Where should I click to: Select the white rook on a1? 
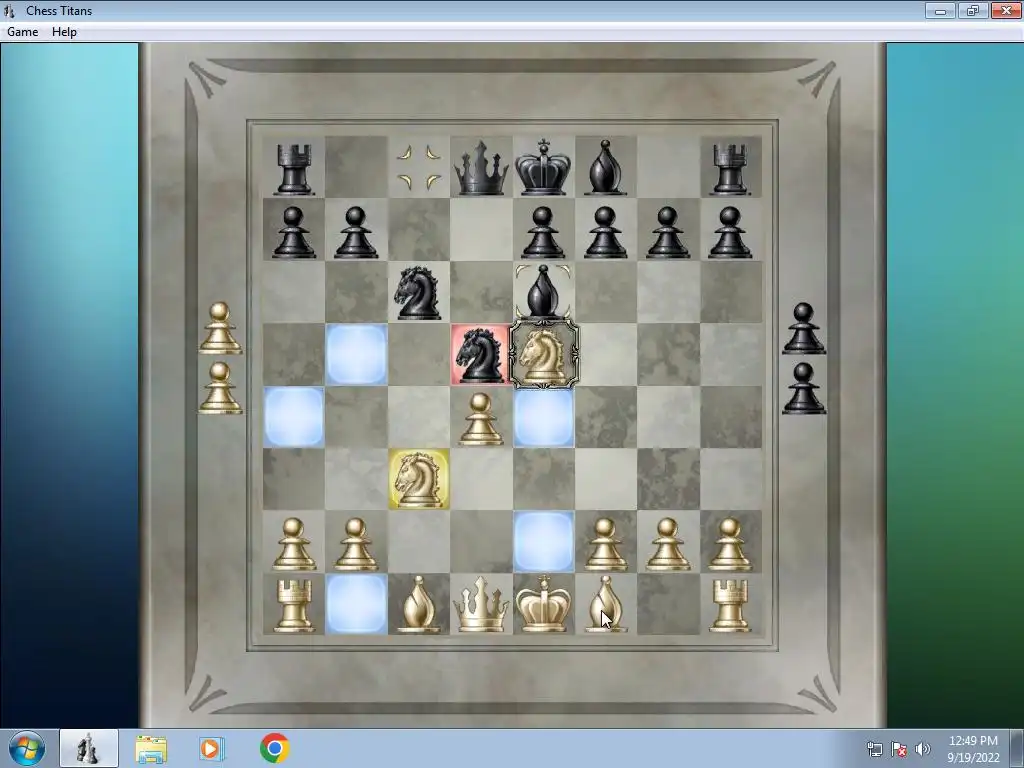(293, 607)
